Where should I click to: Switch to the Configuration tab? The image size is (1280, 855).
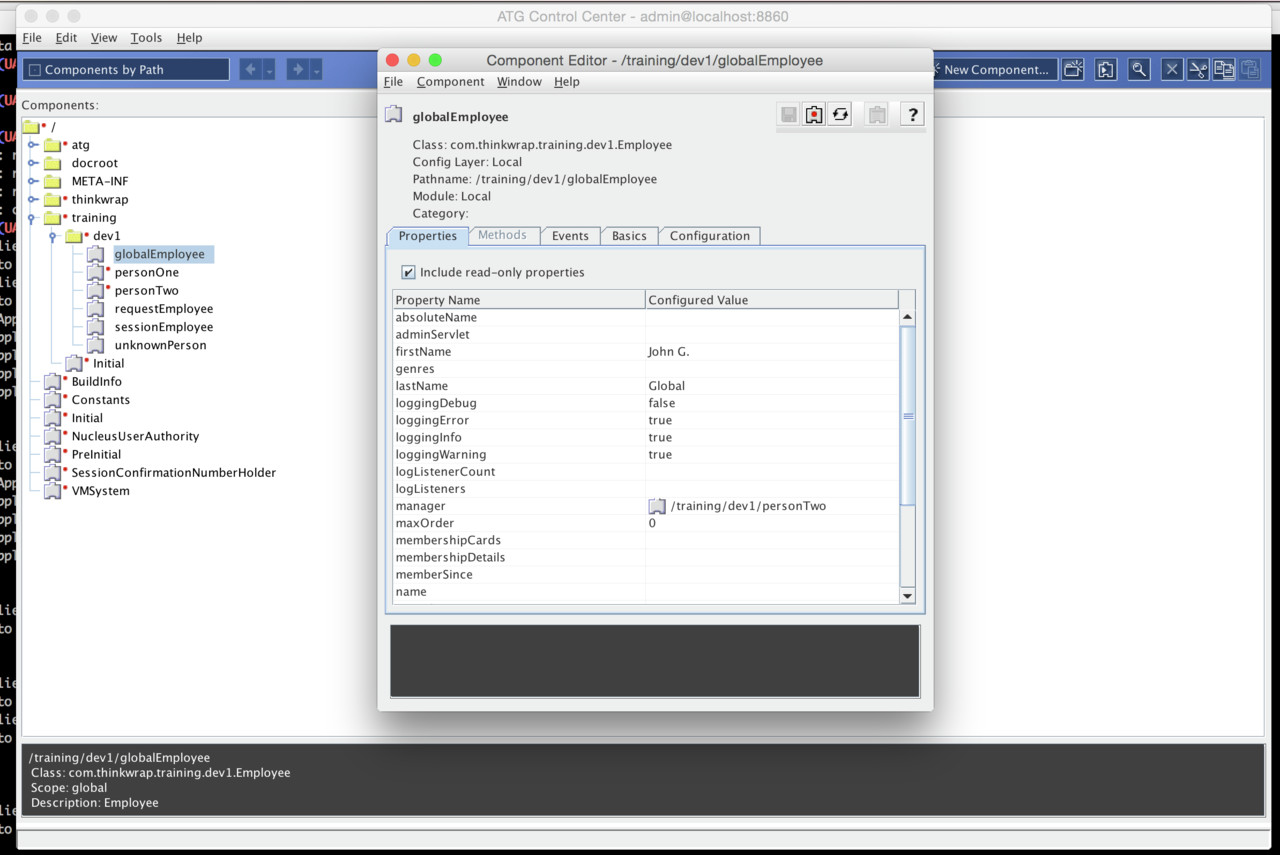pos(710,236)
